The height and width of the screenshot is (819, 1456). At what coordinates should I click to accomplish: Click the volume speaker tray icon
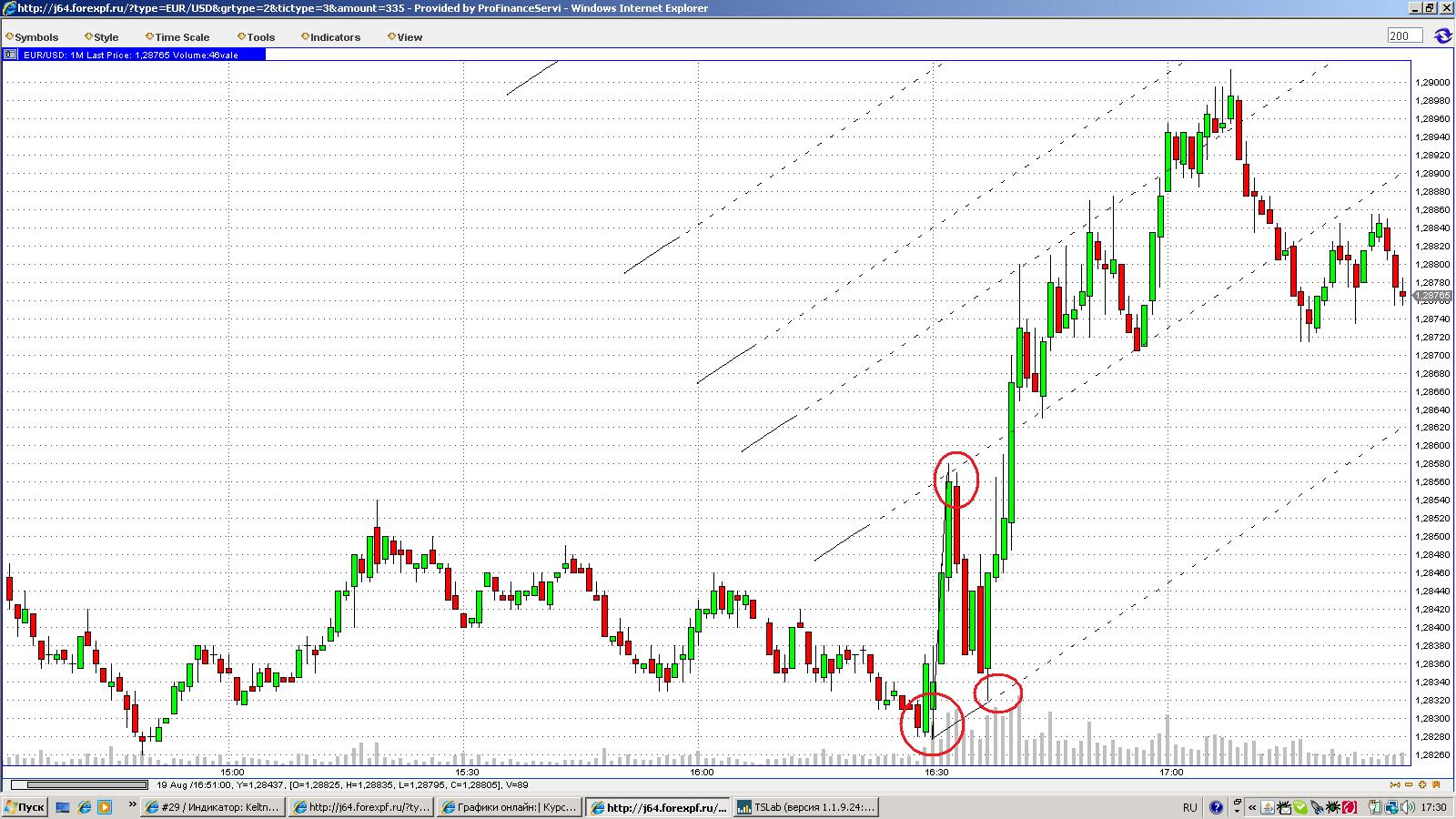(1409, 807)
